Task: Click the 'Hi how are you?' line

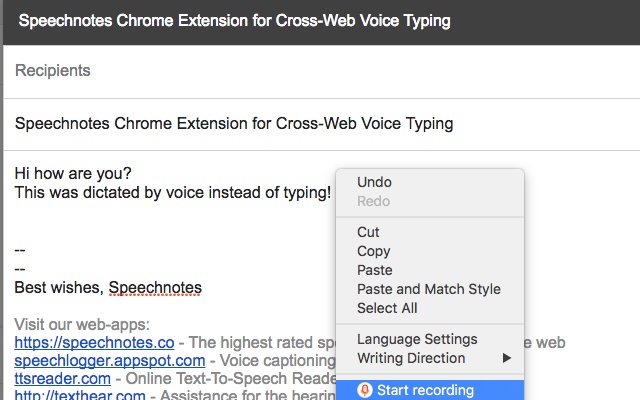Action: tap(73, 173)
